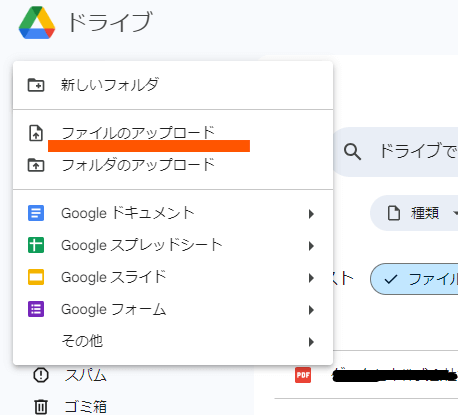Open the redacted PDF file row

point(366,375)
